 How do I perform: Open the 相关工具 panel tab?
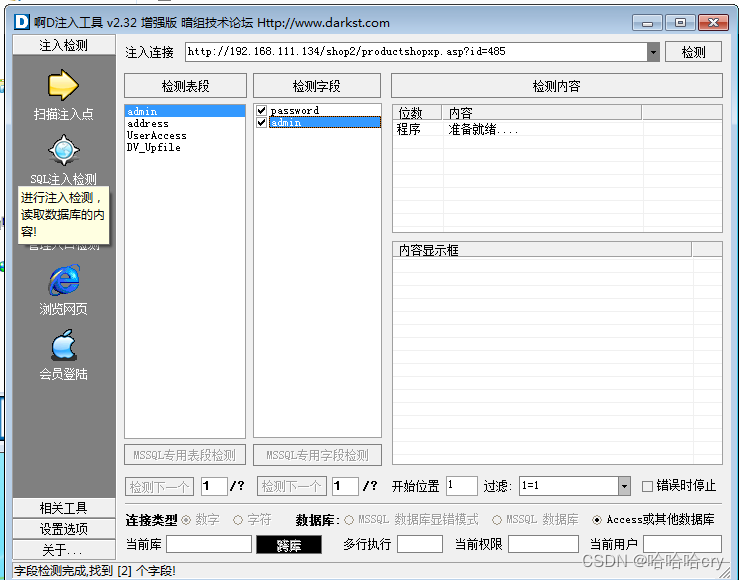[64, 508]
